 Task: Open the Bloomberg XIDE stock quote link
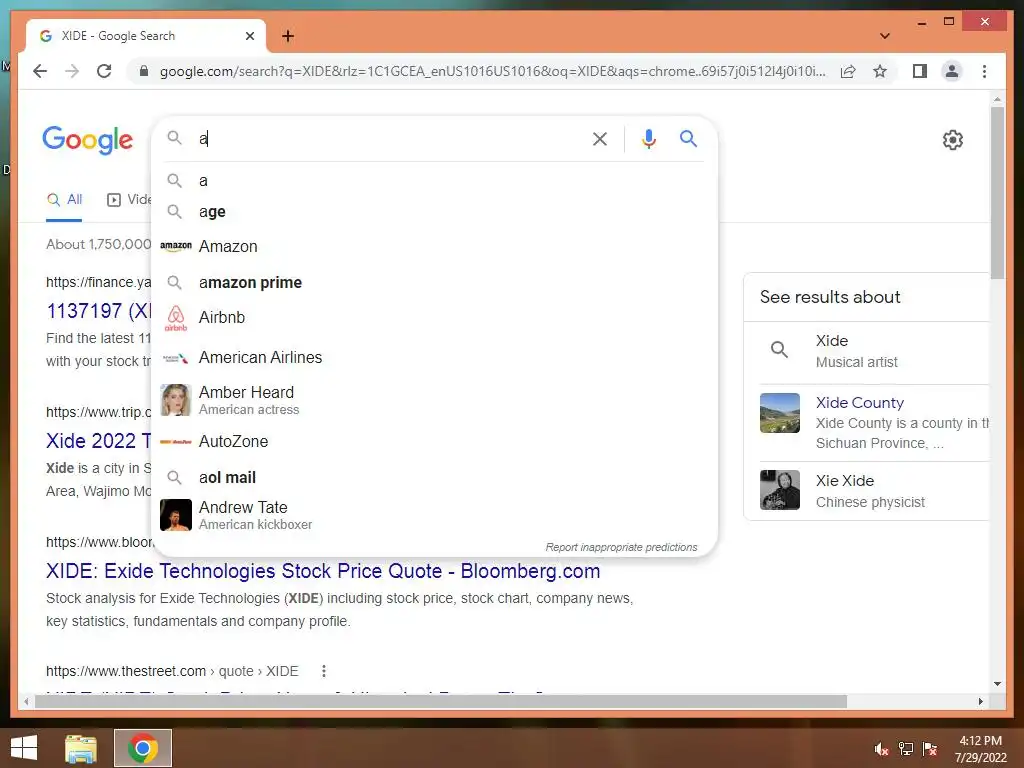point(323,571)
